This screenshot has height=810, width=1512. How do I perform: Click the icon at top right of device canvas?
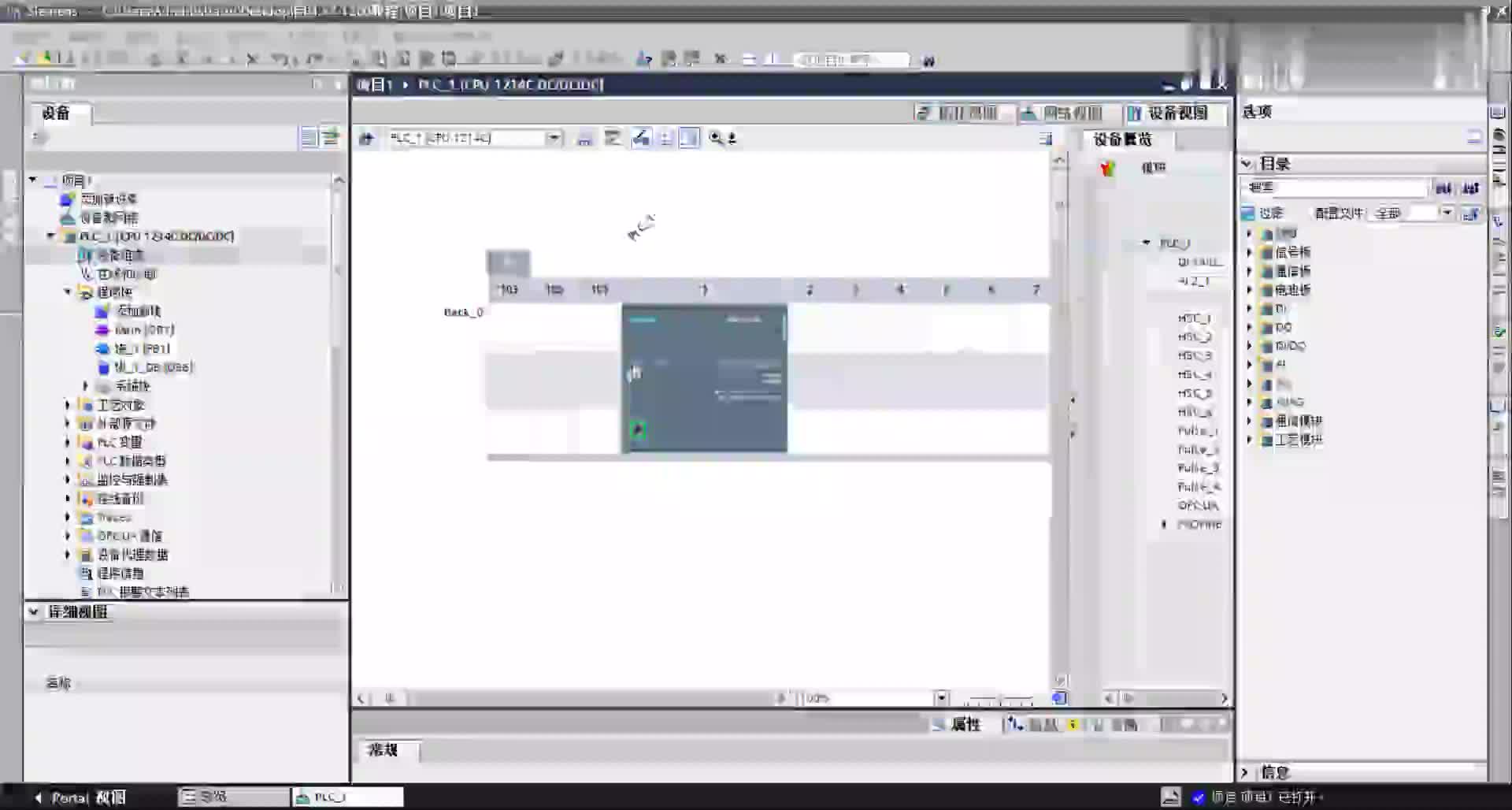point(1045,139)
